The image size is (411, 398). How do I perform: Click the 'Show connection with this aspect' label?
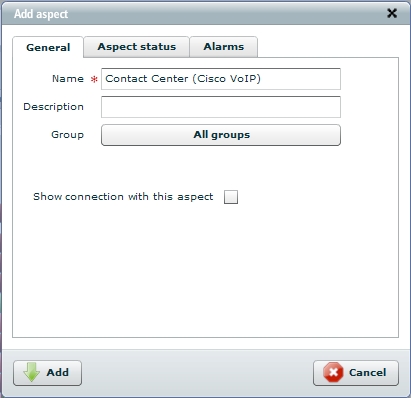(x=123, y=197)
